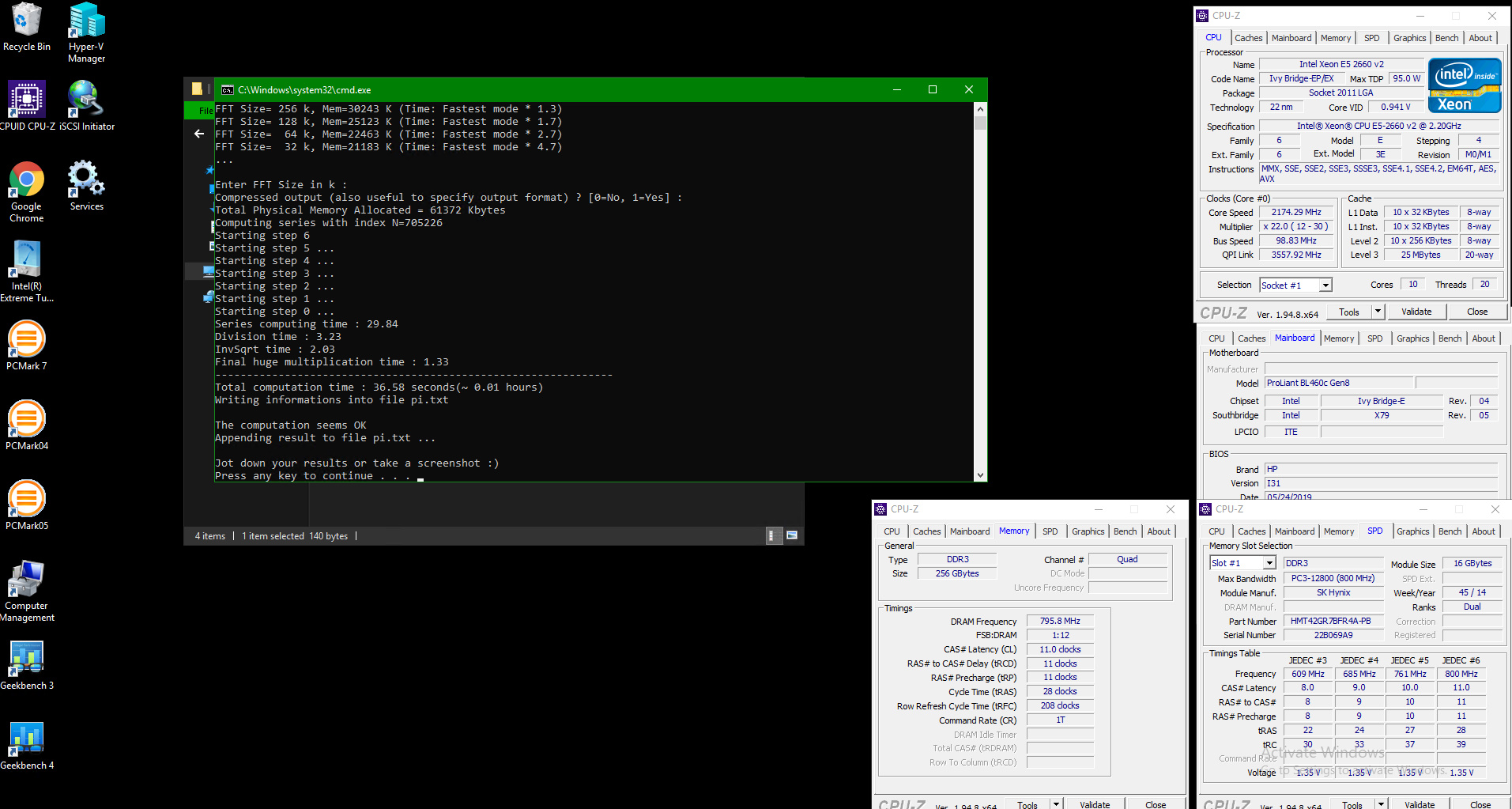Viewport: 1512px width, 809px height.
Task: Click the JEDEC #6 column header
Action: coord(1461,660)
